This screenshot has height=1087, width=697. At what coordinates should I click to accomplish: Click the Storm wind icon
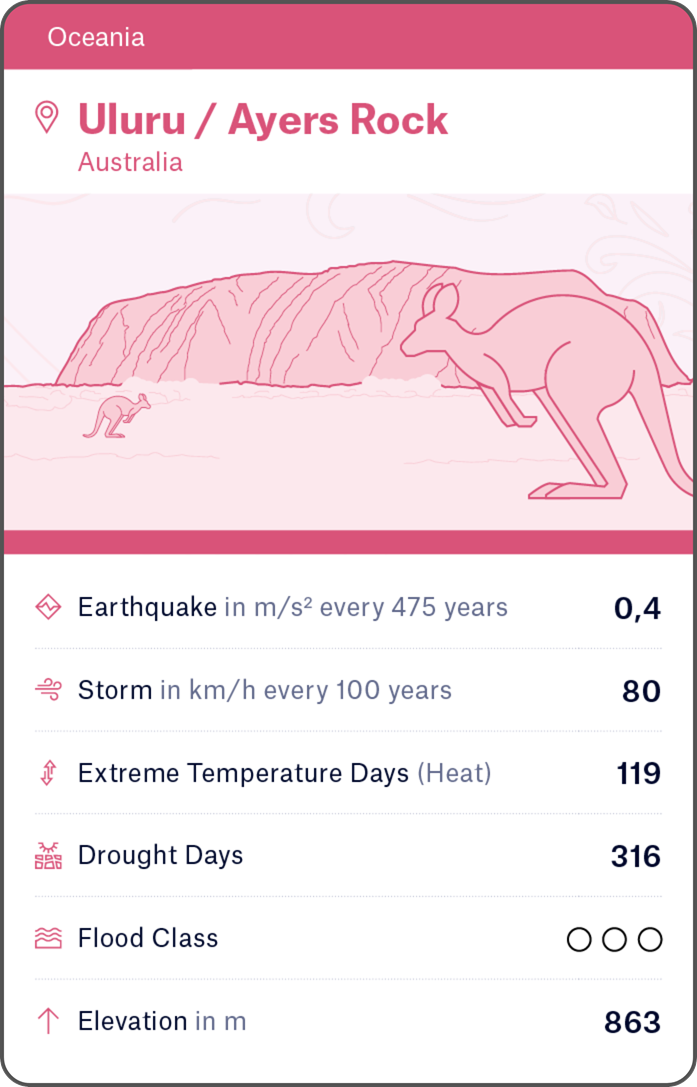(x=48, y=690)
